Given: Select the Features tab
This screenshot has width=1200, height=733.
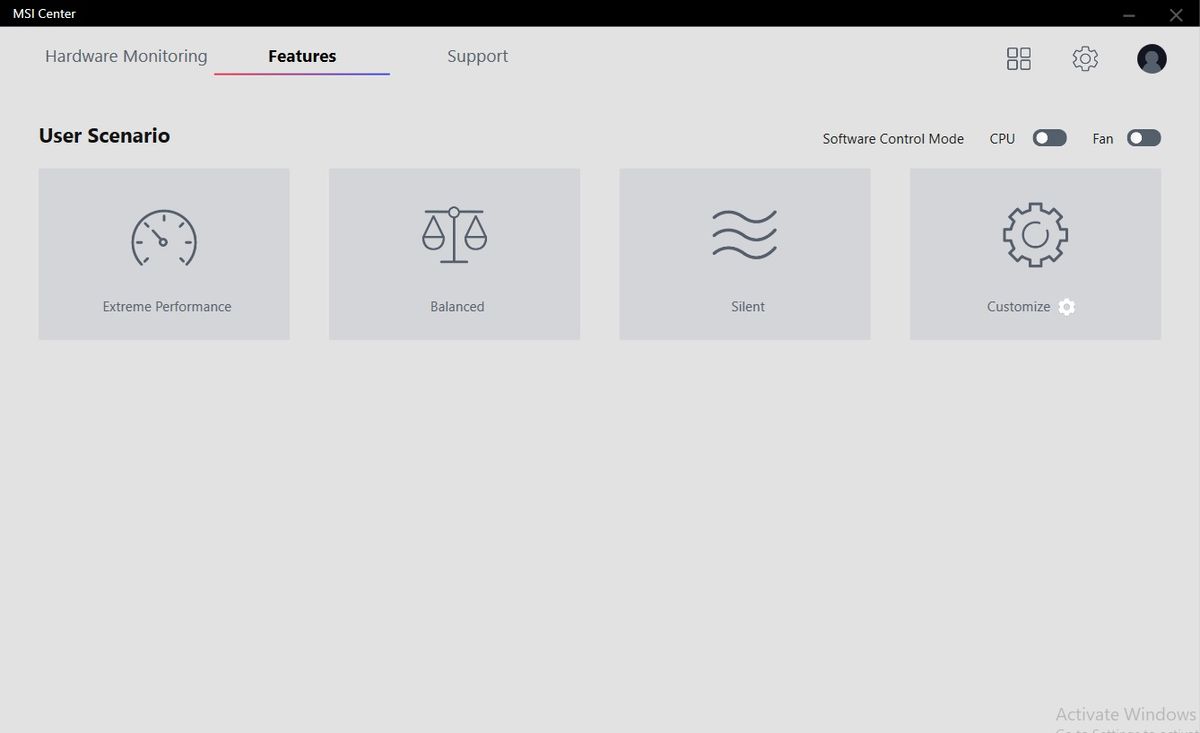Looking at the screenshot, I should click(x=302, y=56).
